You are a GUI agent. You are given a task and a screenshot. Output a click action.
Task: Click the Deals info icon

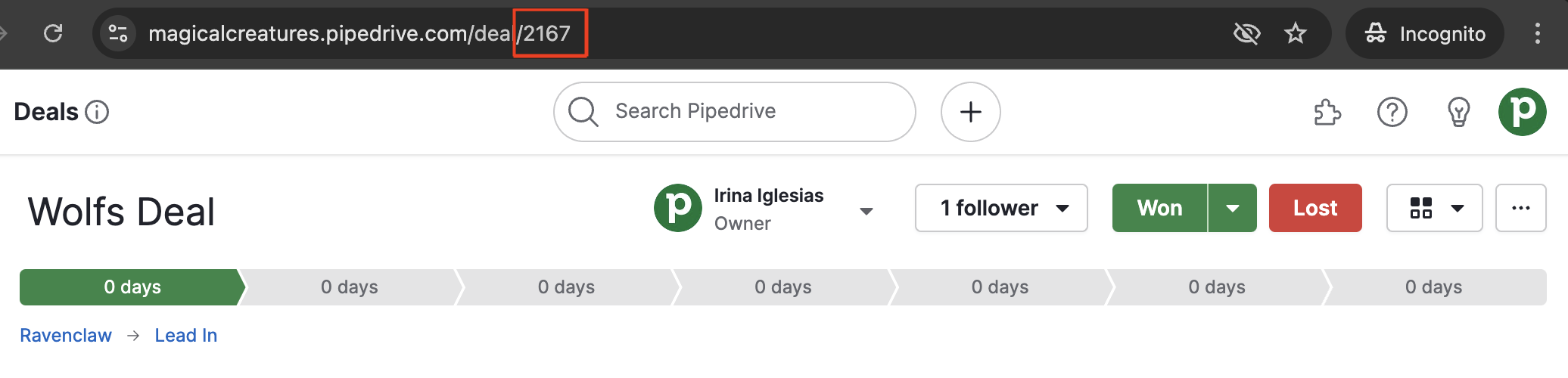pyautogui.click(x=97, y=112)
